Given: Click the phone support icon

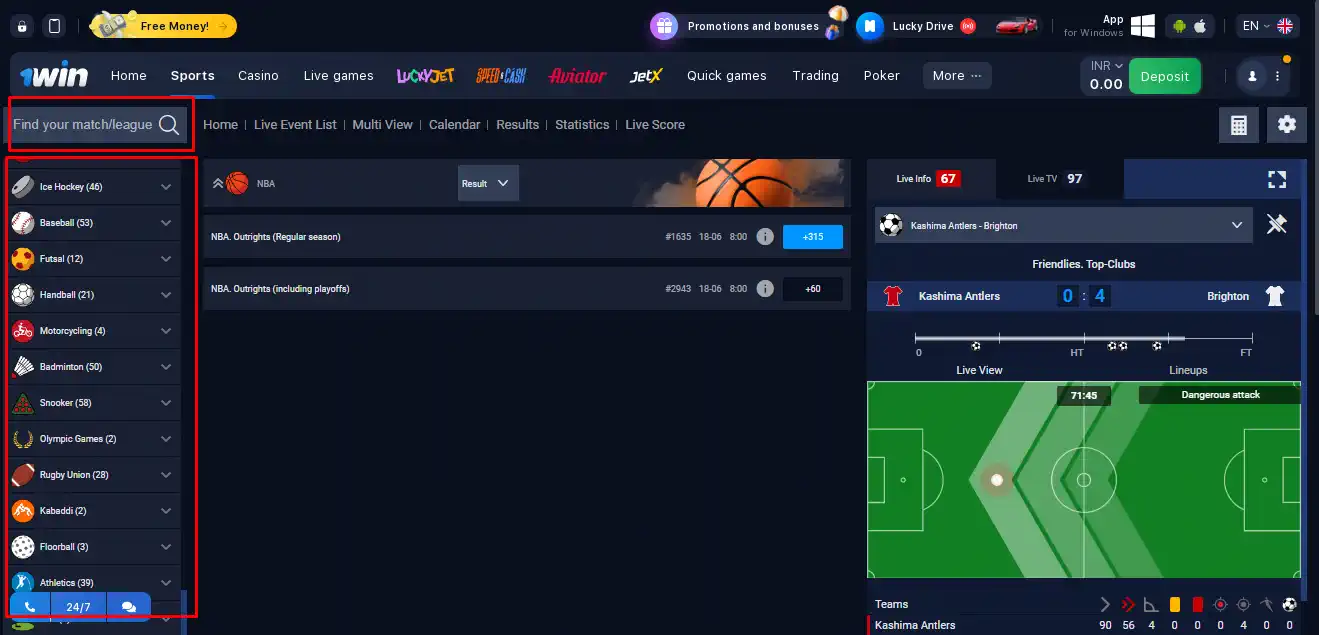Looking at the screenshot, I should [x=29, y=606].
